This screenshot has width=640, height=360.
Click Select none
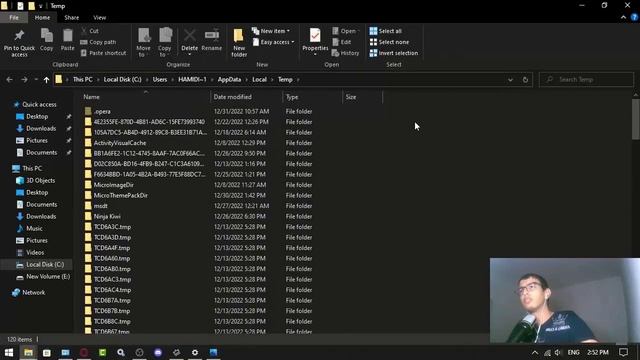point(389,42)
